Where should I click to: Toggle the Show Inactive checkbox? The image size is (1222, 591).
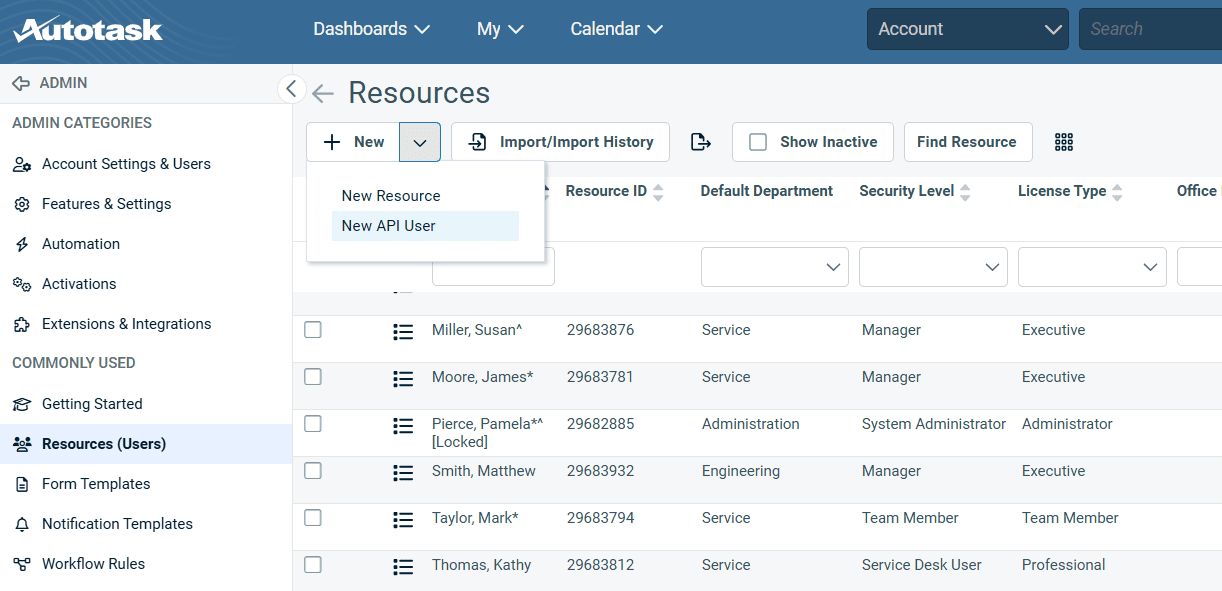coord(758,142)
